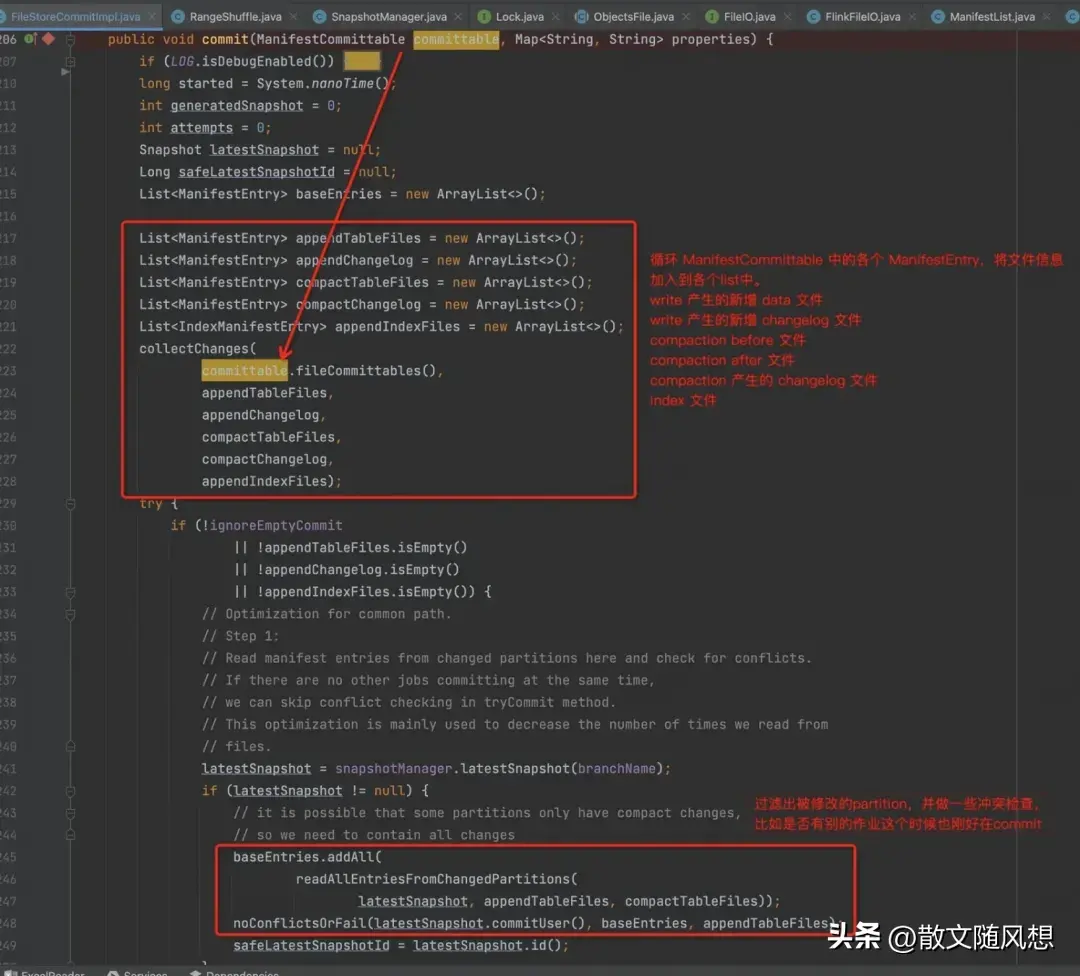Viewport: 1080px width, 976px height.
Task: Close the FlinkFileIO.java tab
Action: [913, 17]
